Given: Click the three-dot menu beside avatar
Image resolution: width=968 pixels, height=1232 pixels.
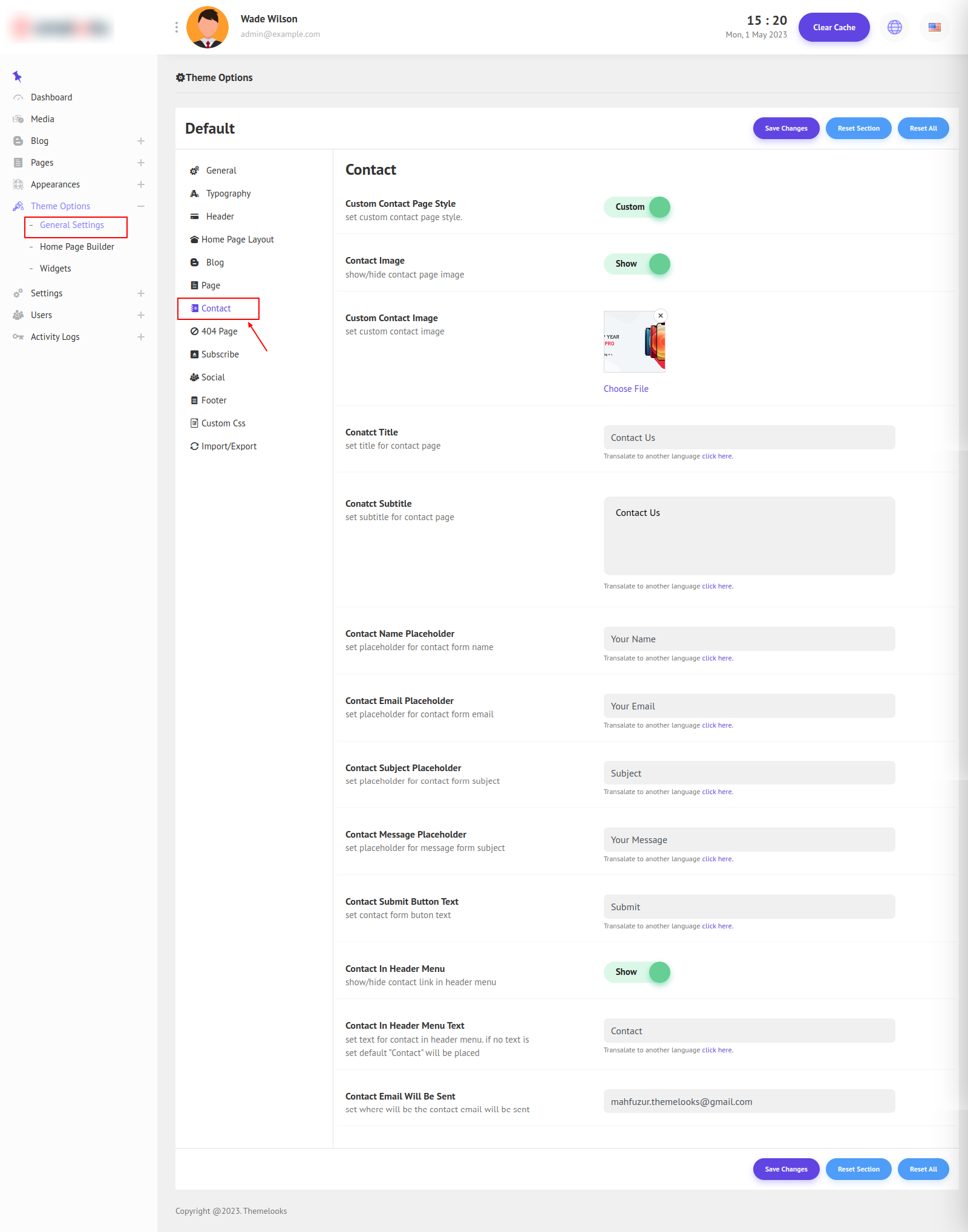Looking at the screenshot, I should pos(176,27).
